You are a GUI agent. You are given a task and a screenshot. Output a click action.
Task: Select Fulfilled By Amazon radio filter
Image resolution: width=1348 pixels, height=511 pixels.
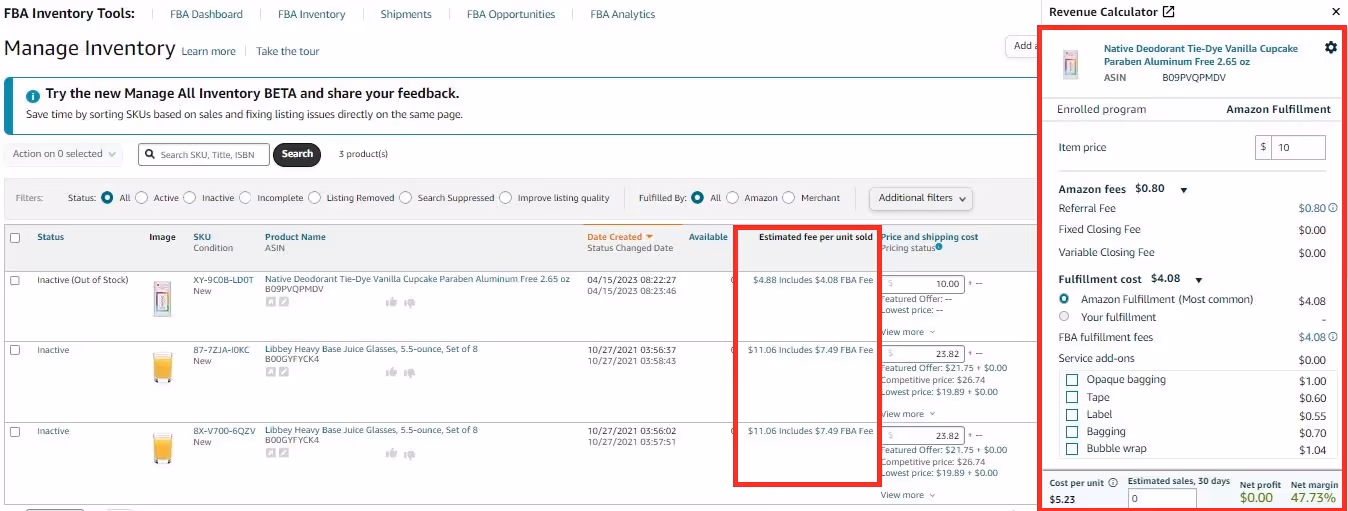click(x=733, y=198)
